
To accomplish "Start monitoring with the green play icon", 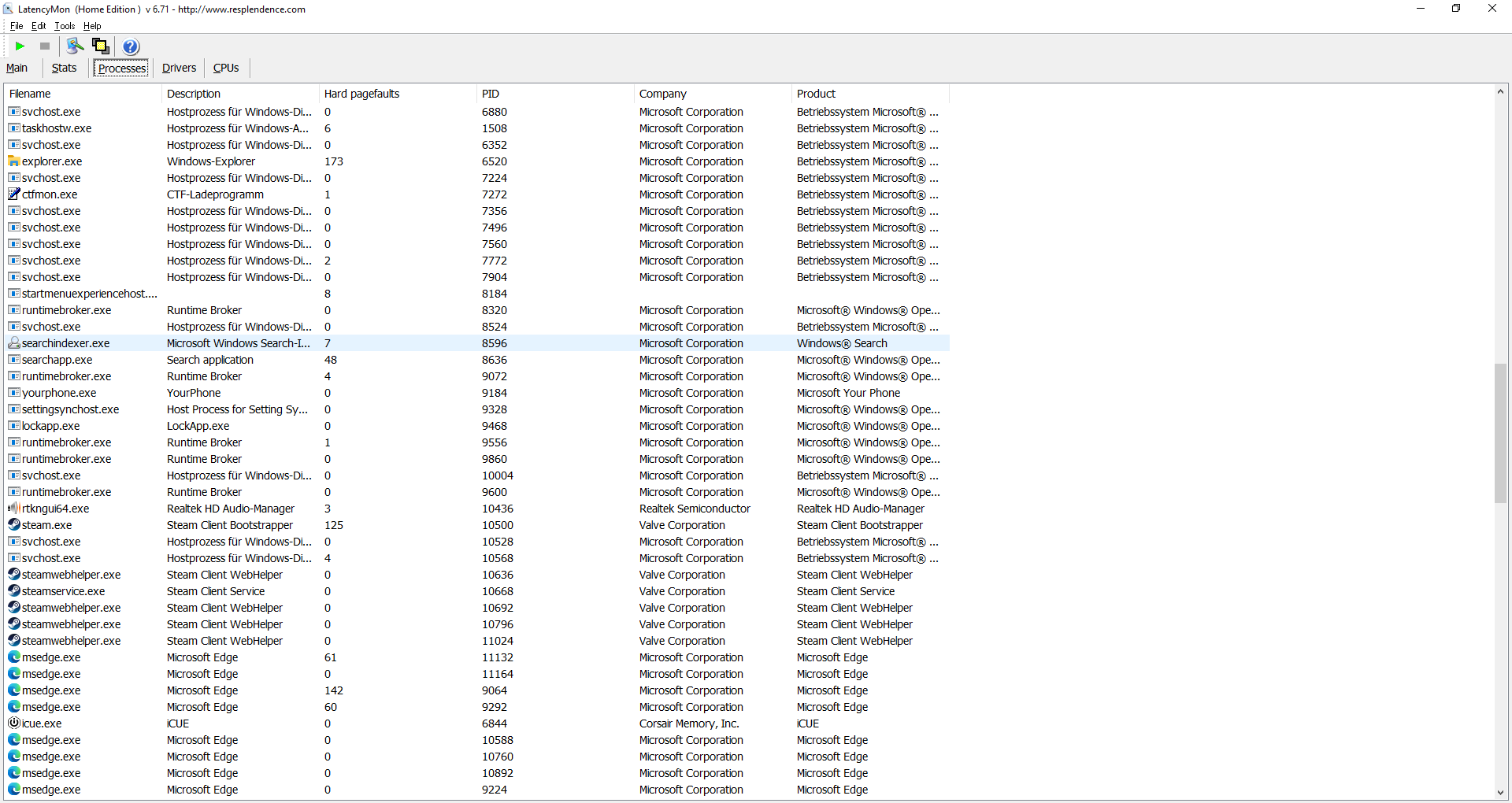I will tap(20, 46).
